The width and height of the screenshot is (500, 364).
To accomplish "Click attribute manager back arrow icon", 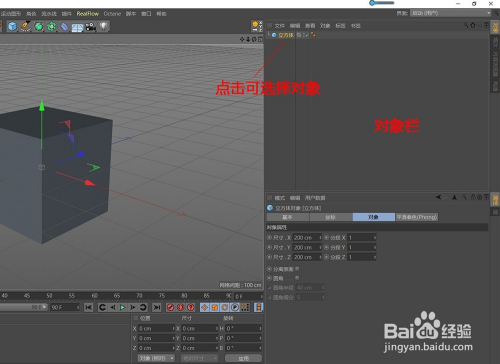I will point(439,197).
